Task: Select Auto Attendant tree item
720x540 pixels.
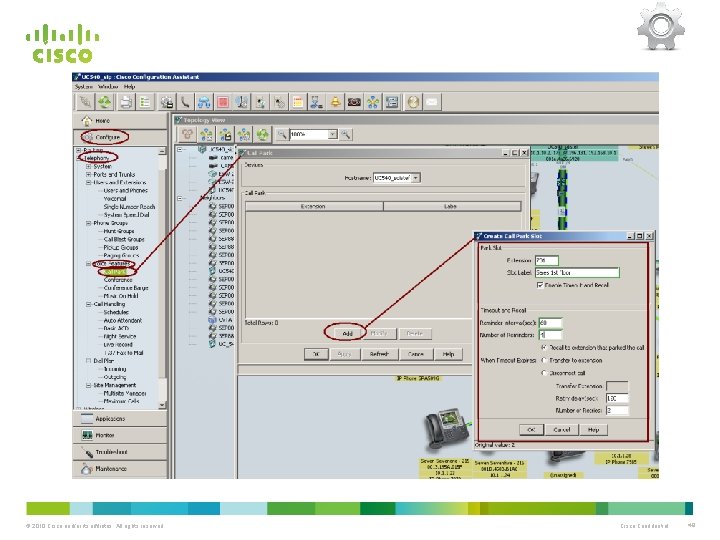Action: (123, 321)
